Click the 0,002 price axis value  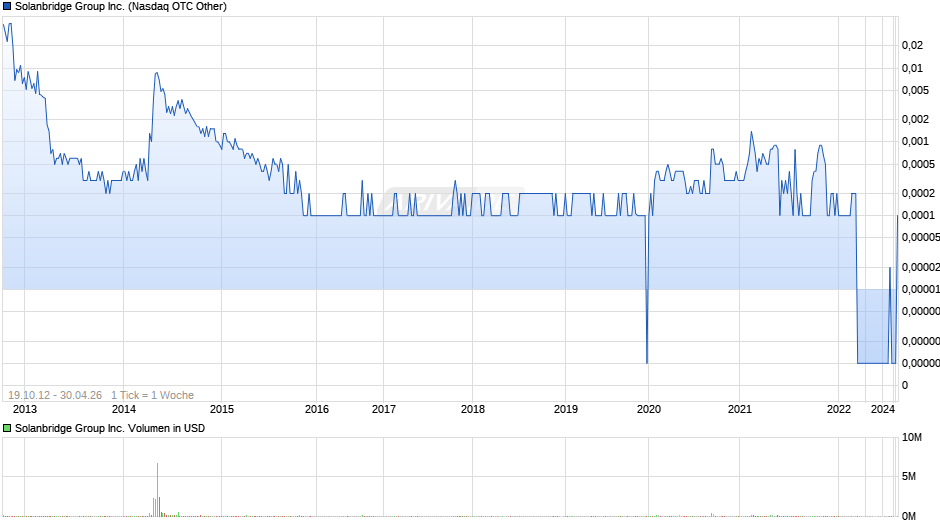[x=915, y=119]
